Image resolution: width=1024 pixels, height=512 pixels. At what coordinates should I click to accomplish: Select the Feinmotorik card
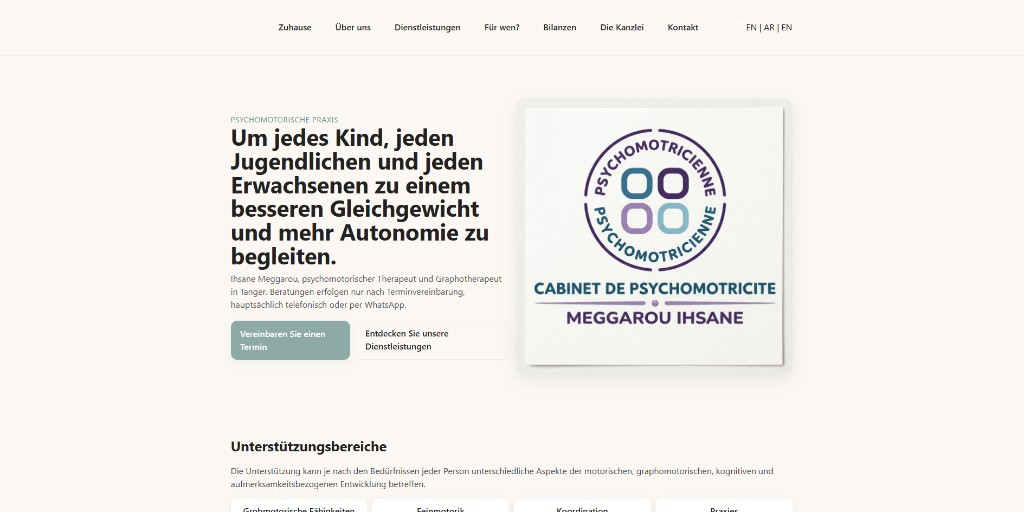[440, 506]
